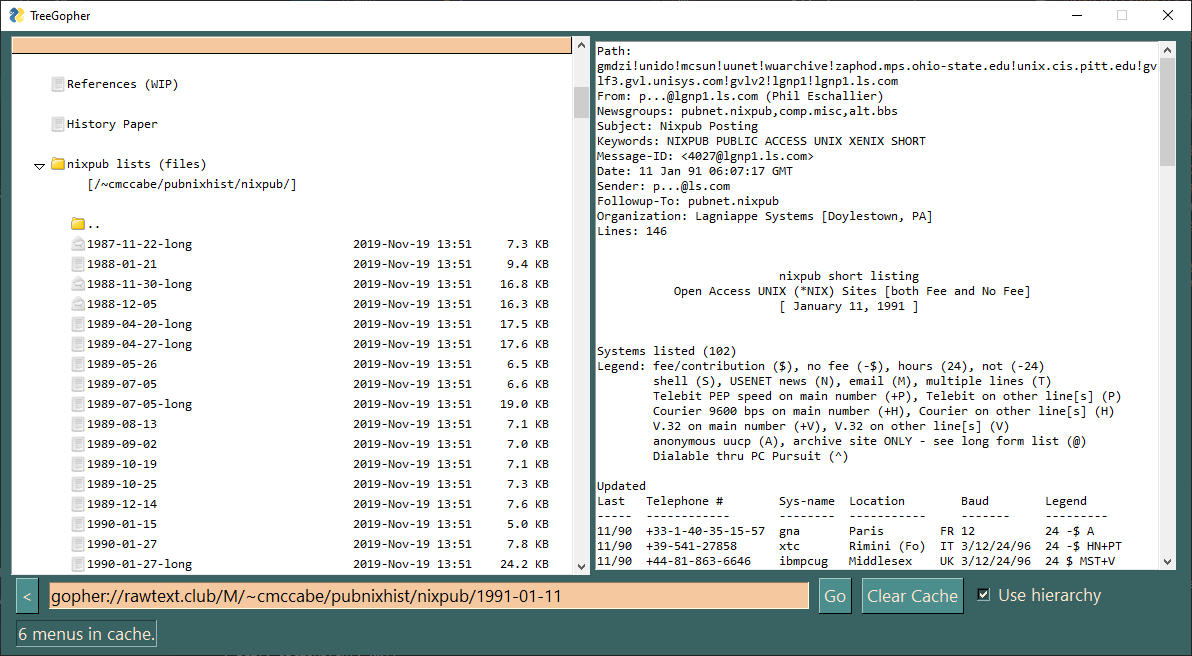Image resolution: width=1192 pixels, height=656 pixels.
Task: Click the 1987-11-22-long mail file icon
Action: click(x=78, y=244)
